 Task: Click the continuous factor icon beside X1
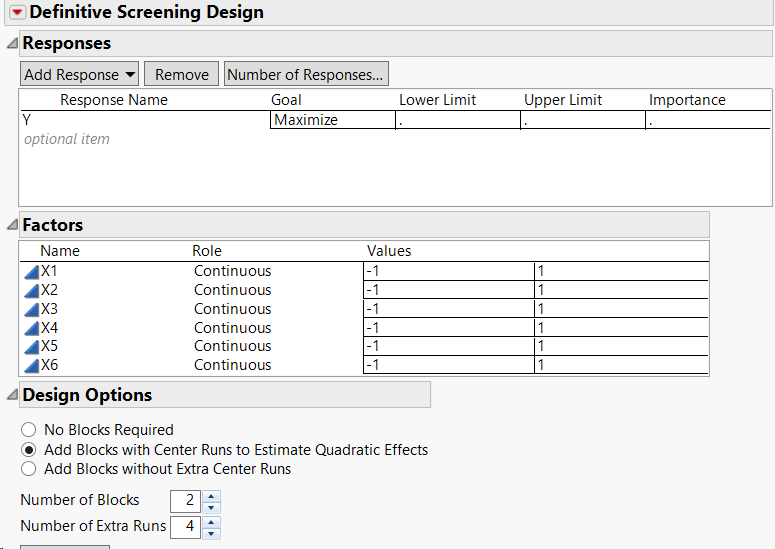(31, 271)
